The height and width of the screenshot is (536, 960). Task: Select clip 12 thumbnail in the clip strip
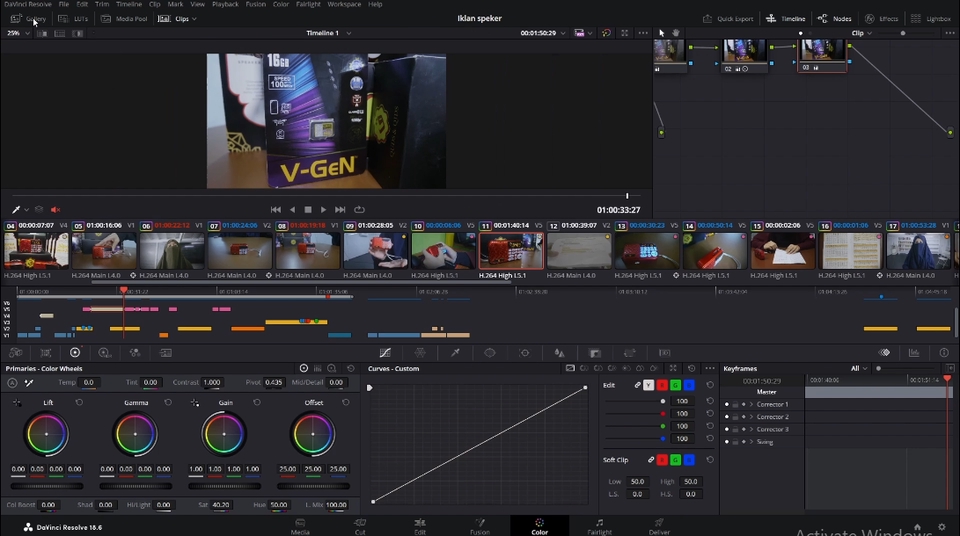tap(579, 251)
